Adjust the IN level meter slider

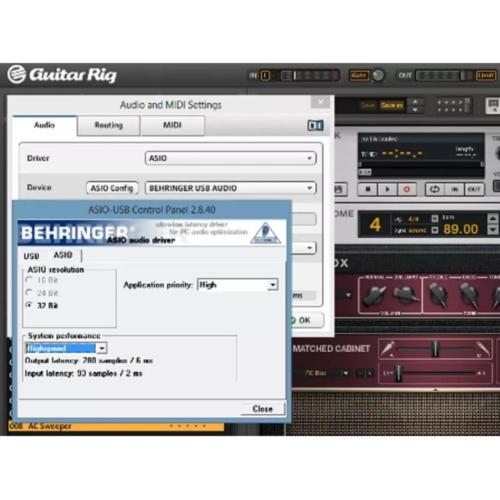tap(294, 76)
